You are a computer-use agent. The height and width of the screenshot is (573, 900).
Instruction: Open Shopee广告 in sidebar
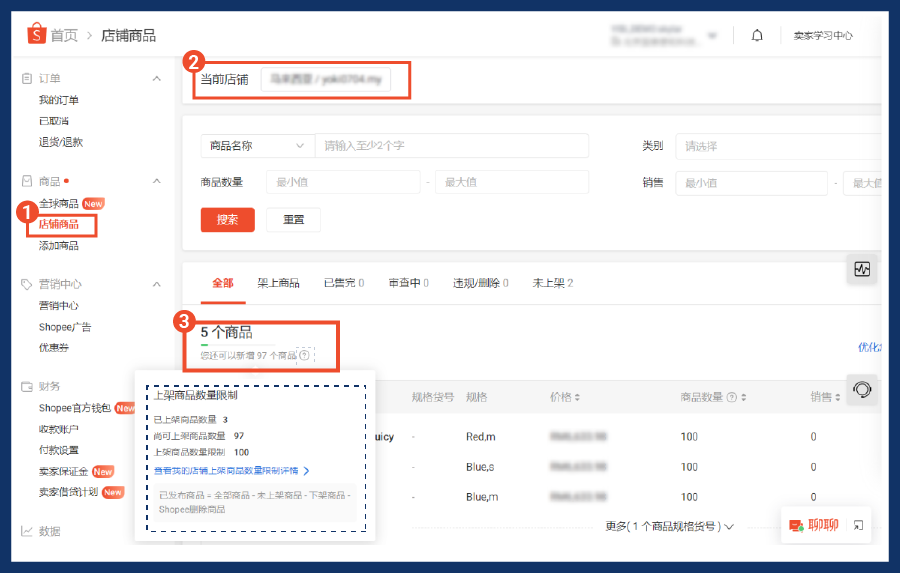point(65,327)
